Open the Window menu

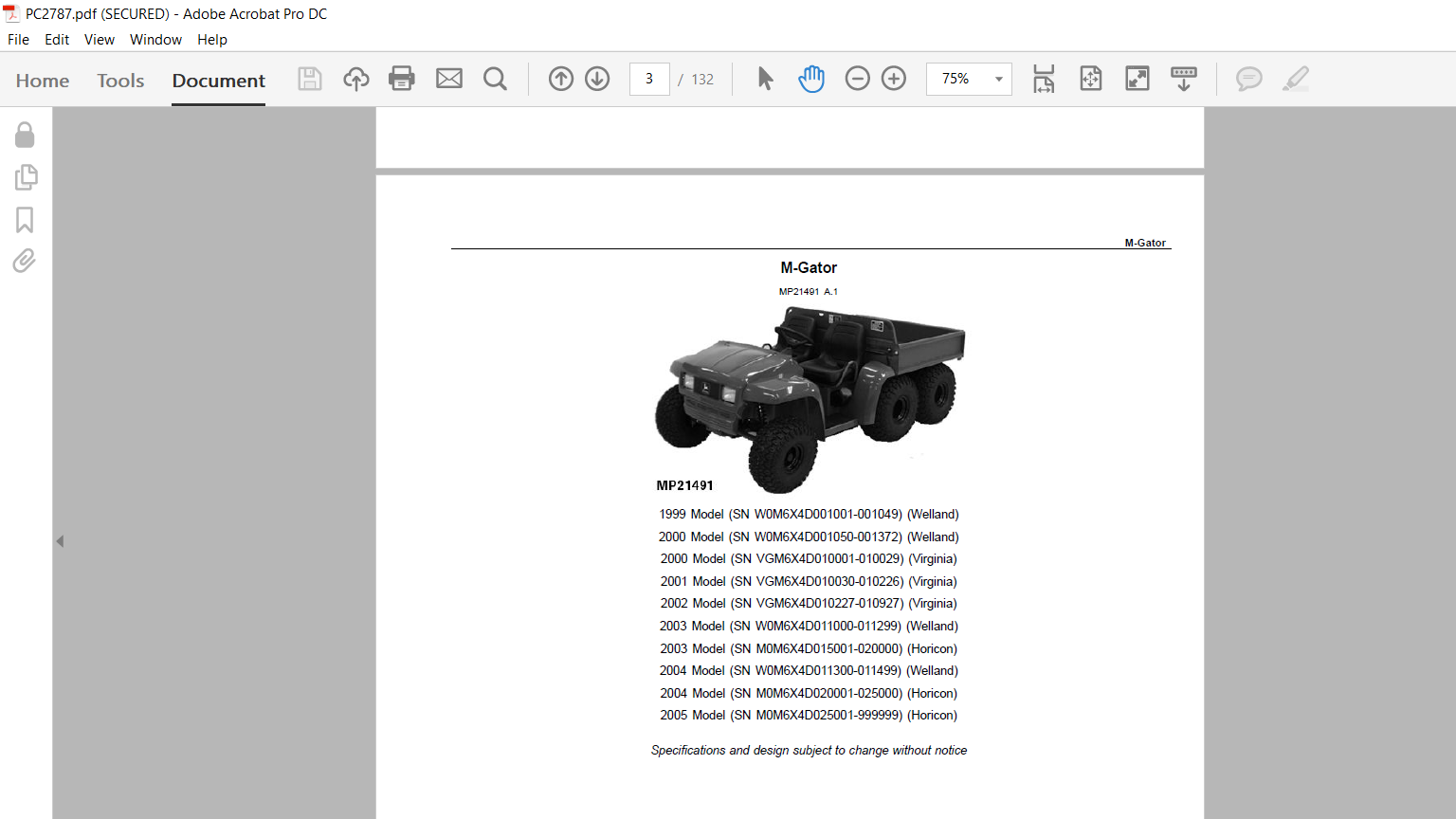click(x=155, y=40)
